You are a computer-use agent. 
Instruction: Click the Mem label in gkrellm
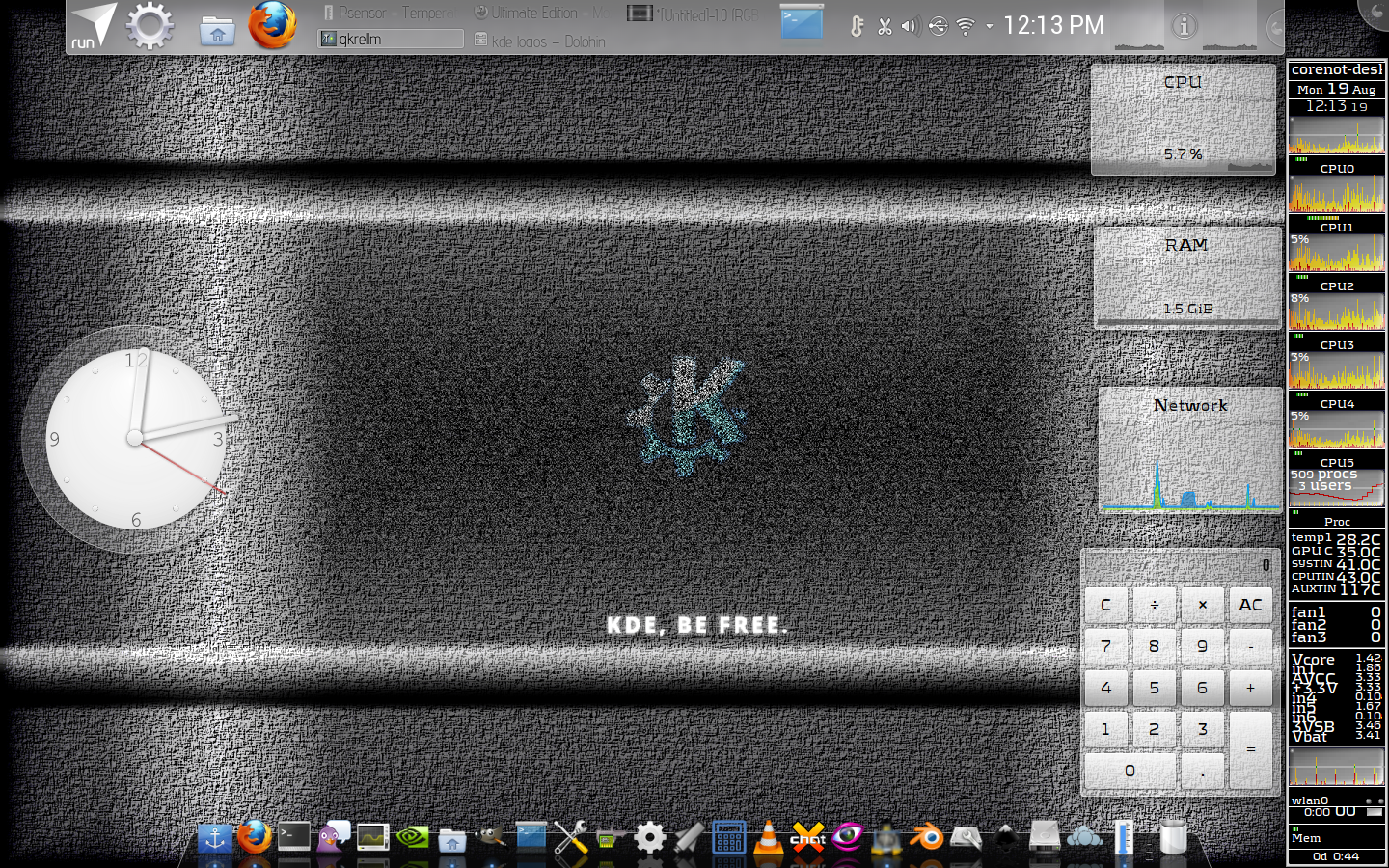pyautogui.click(x=1307, y=838)
